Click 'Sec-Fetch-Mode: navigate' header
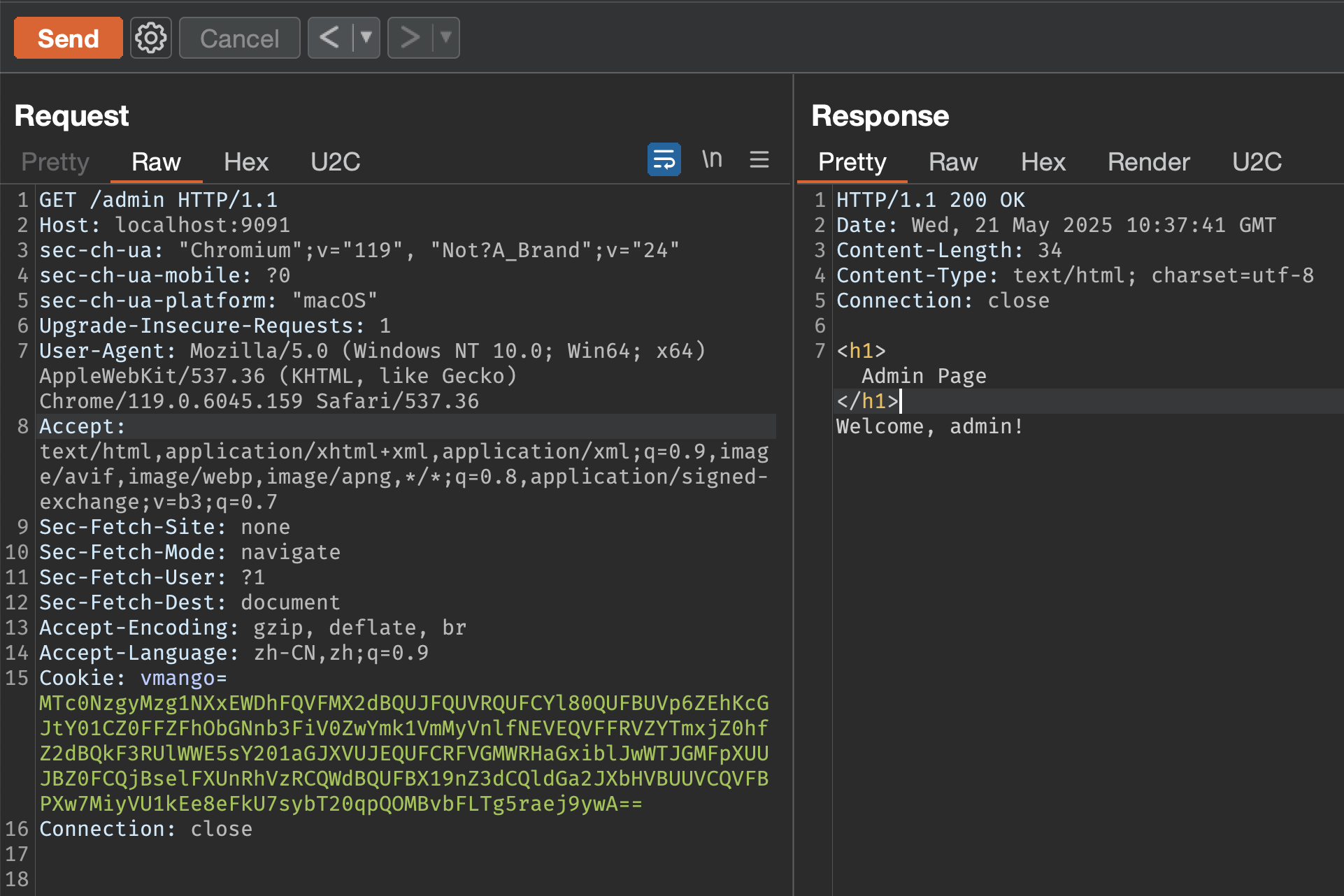1344x896 pixels. click(x=190, y=552)
